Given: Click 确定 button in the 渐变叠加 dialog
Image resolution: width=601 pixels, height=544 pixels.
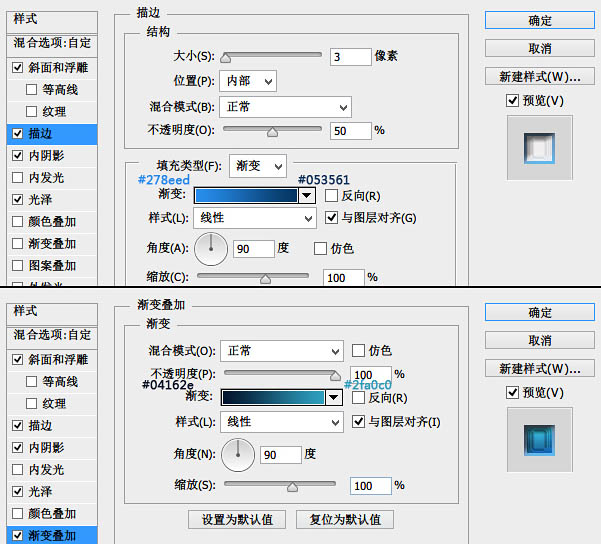Looking at the screenshot, I should [x=540, y=312].
